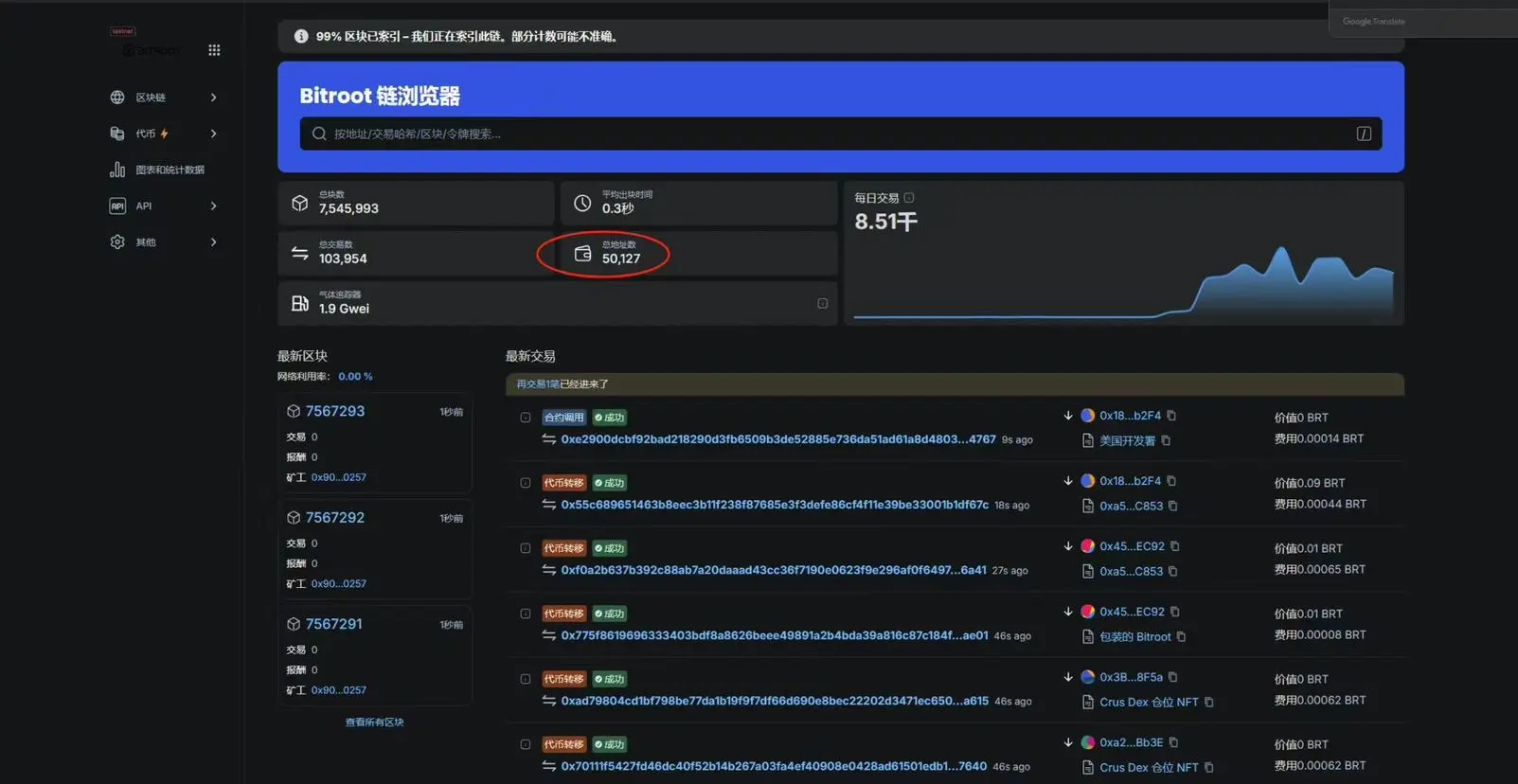Click the clock icon of the 平均出块时间 card

click(x=582, y=203)
